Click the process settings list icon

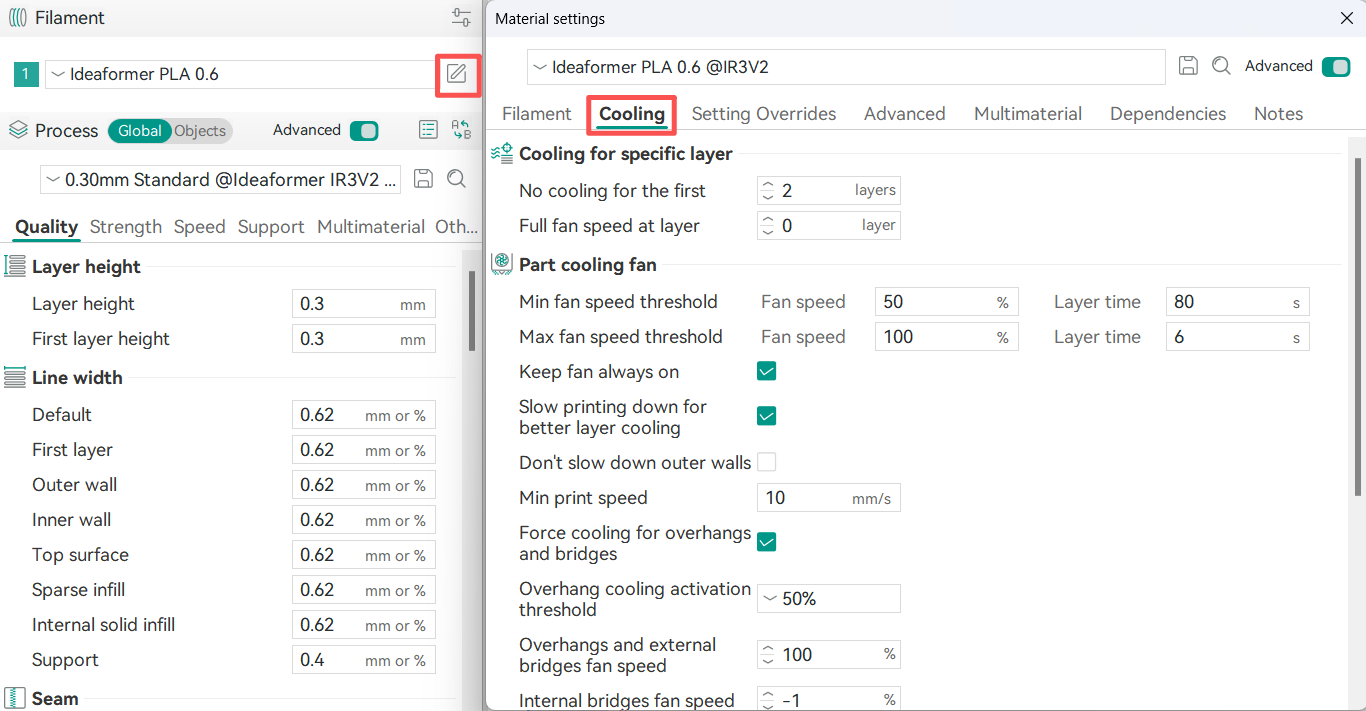[428, 130]
